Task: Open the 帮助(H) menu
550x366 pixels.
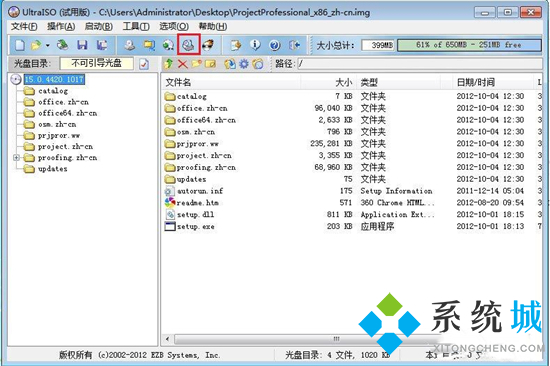Action: [213, 26]
